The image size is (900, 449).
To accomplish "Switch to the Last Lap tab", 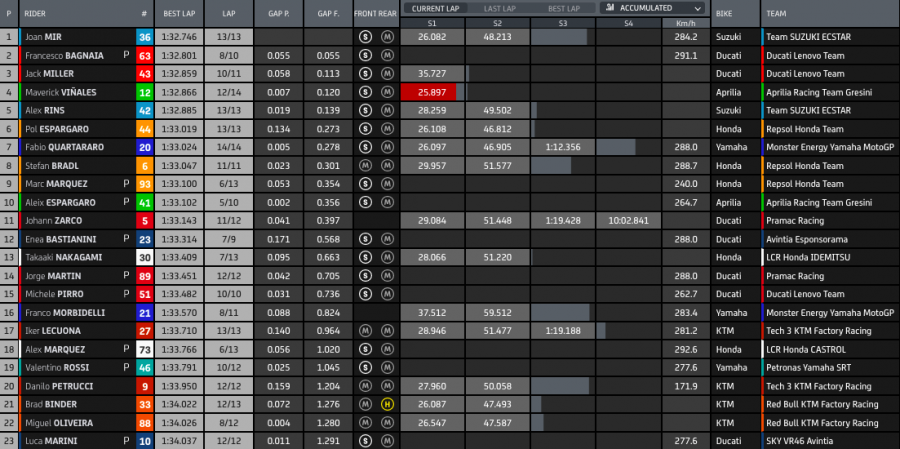I will [x=498, y=7].
